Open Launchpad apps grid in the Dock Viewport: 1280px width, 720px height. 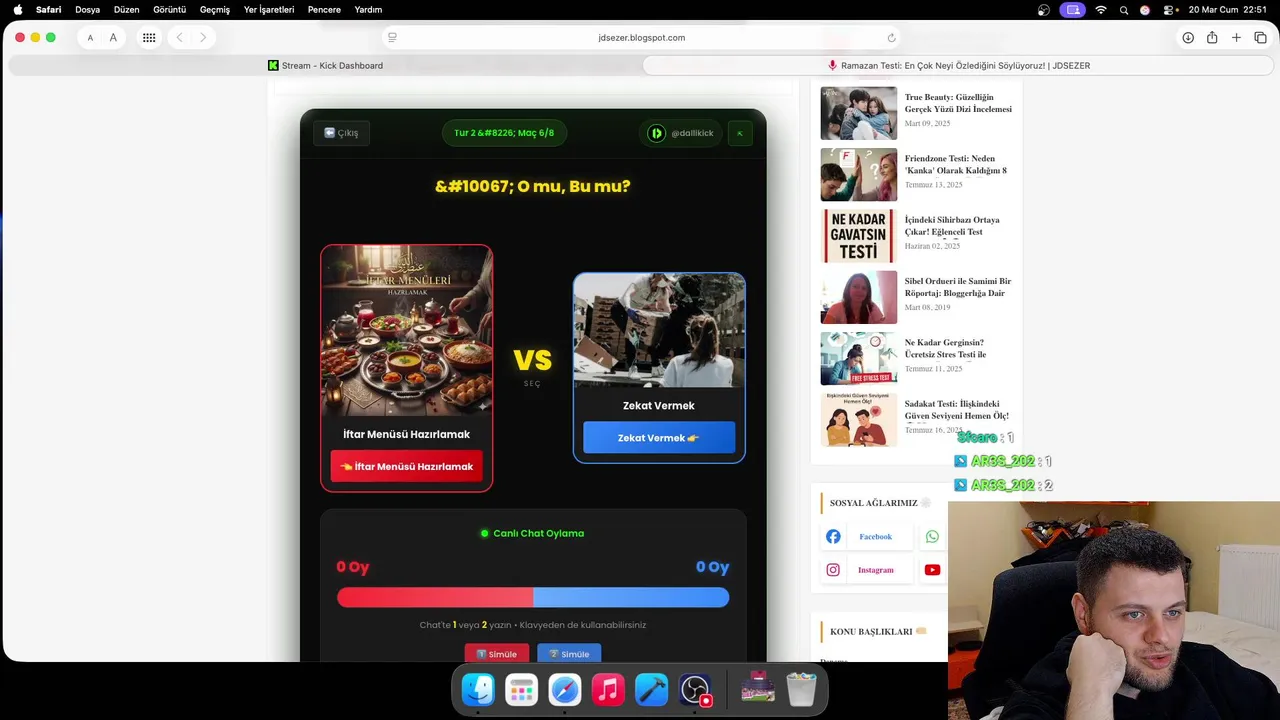(521, 690)
